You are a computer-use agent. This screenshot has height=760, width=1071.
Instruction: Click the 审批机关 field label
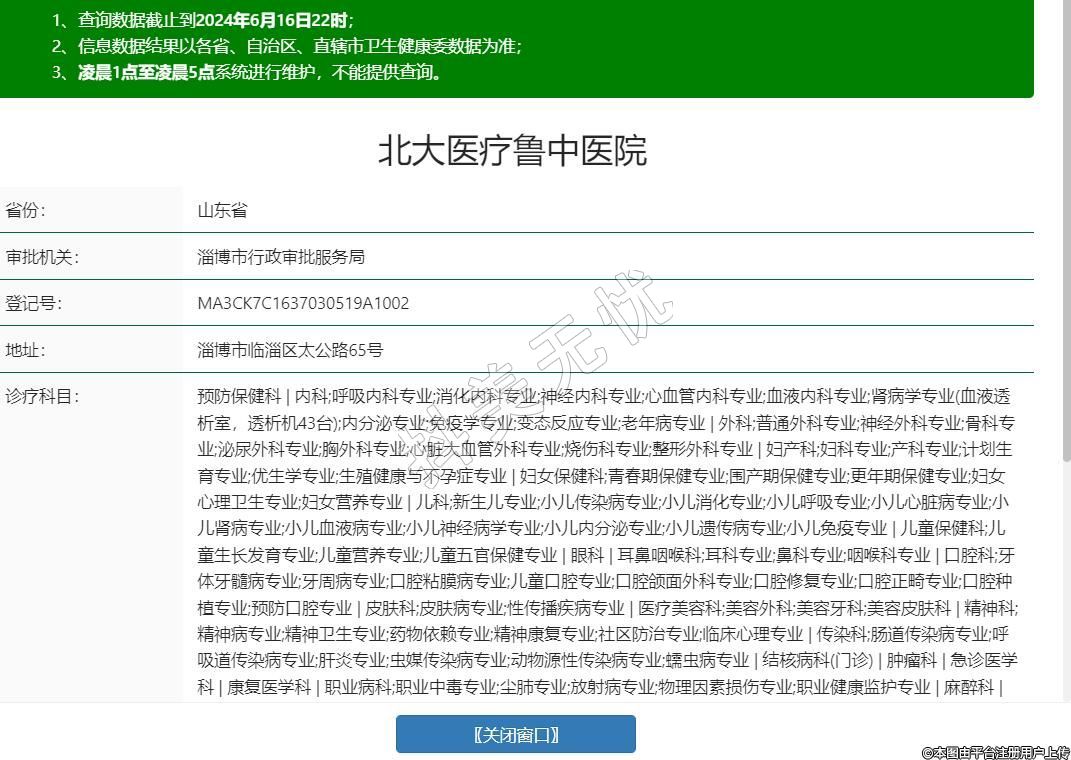tap(42, 257)
